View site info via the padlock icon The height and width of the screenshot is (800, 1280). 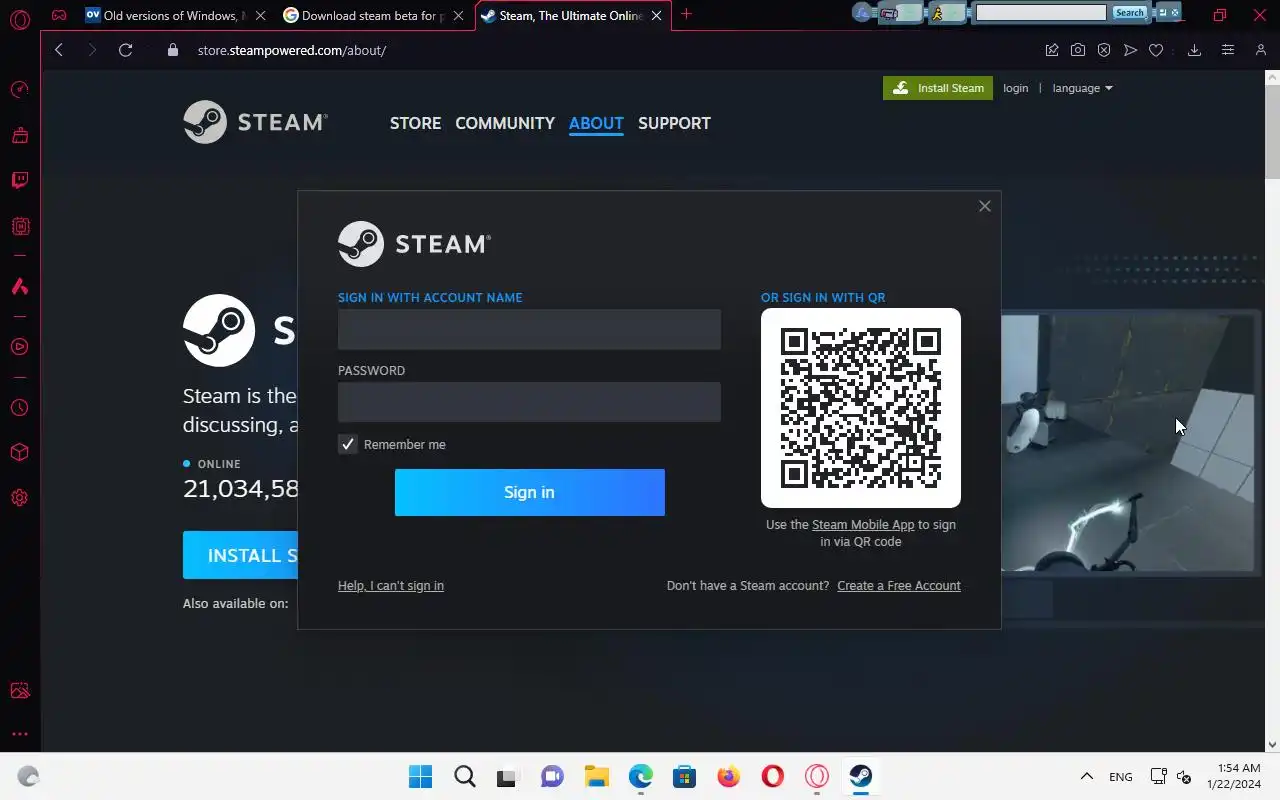click(173, 50)
